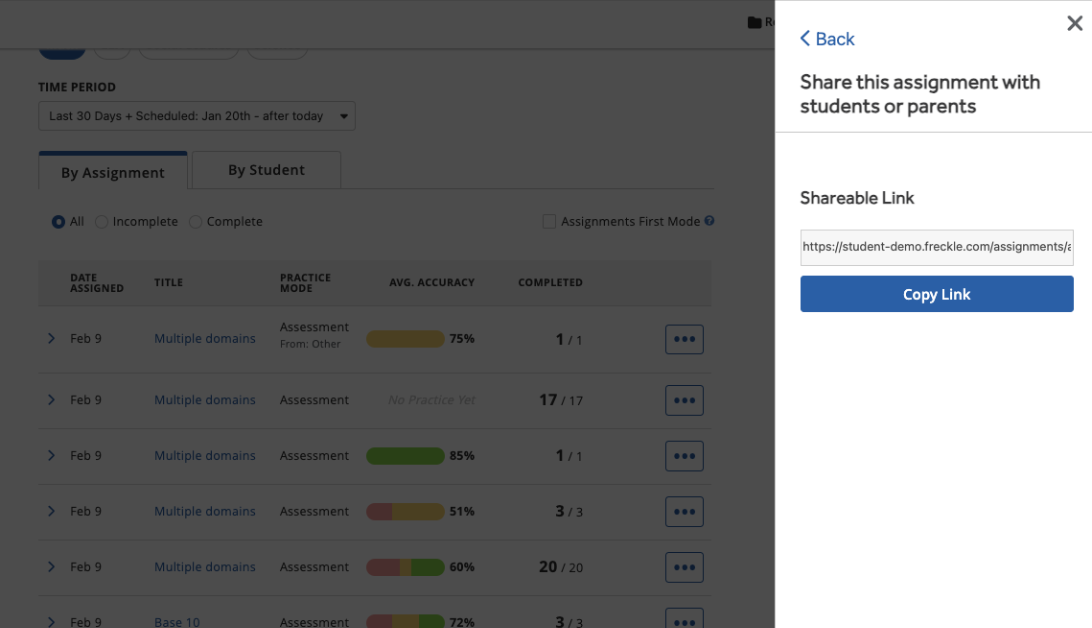
Task: Click the 75% accuracy progress bar
Action: pos(405,338)
